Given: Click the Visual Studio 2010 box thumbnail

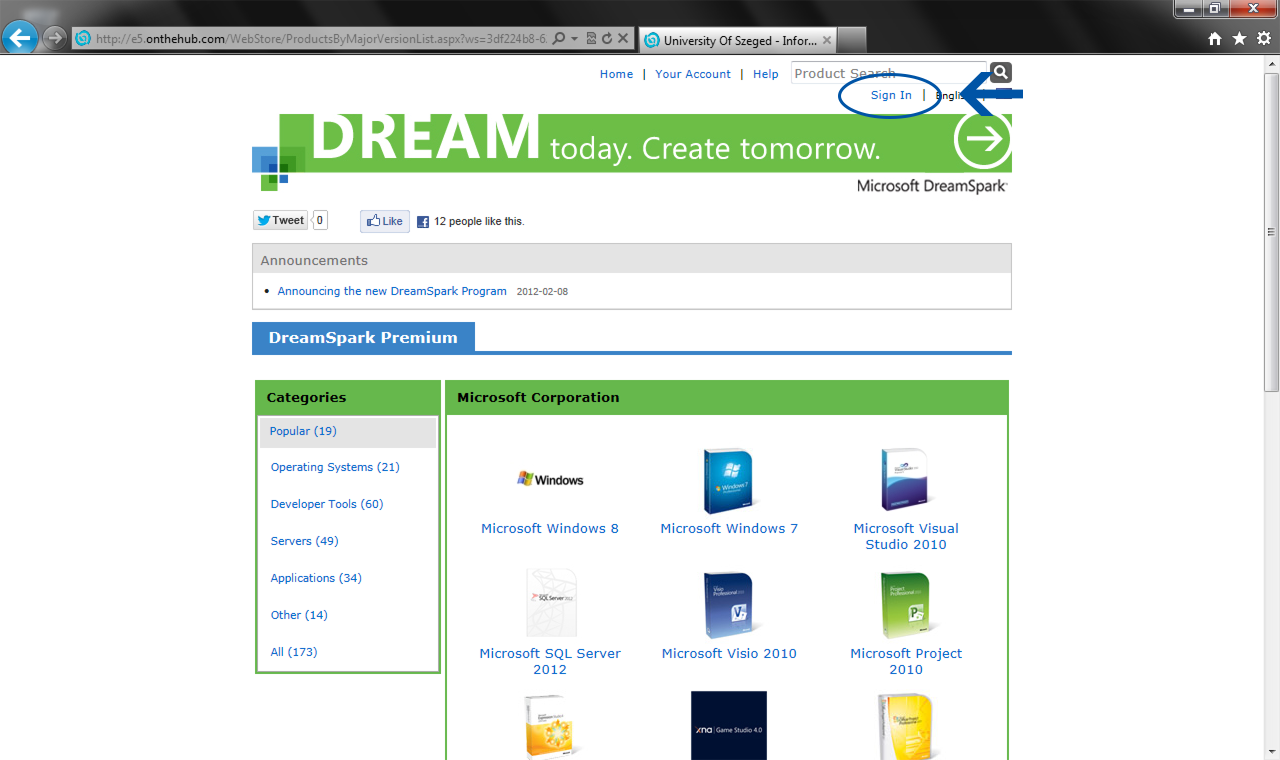Looking at the screenshot, I should click(x=906, y=481).
